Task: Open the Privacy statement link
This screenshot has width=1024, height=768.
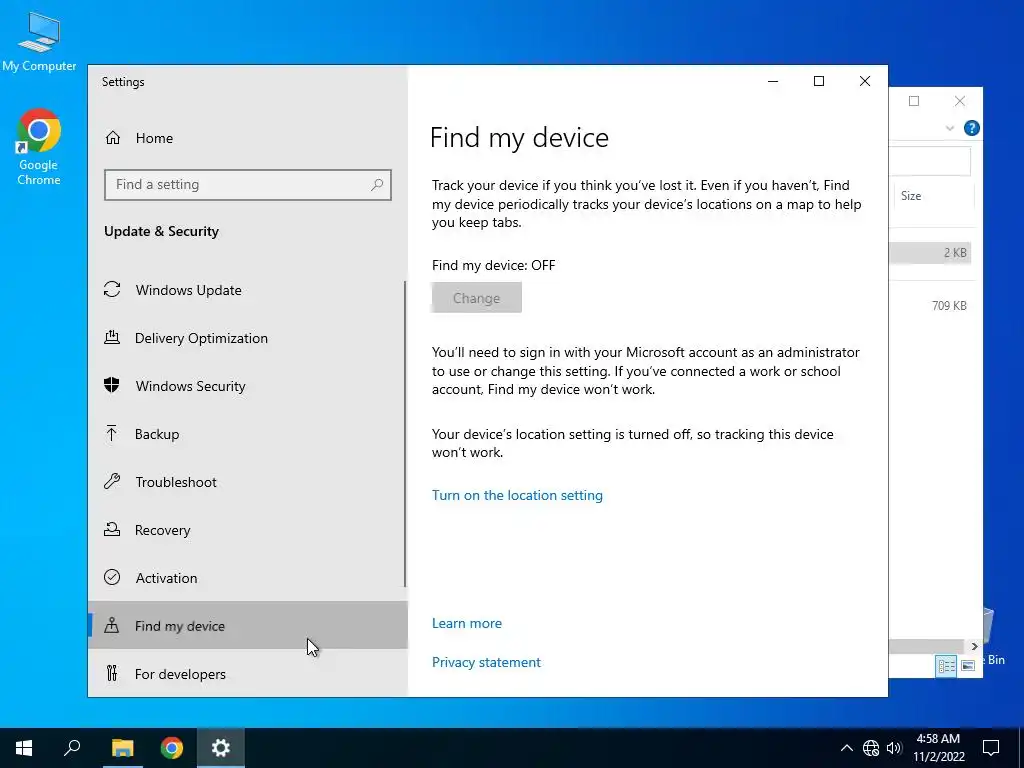Action: click(487, 662)
